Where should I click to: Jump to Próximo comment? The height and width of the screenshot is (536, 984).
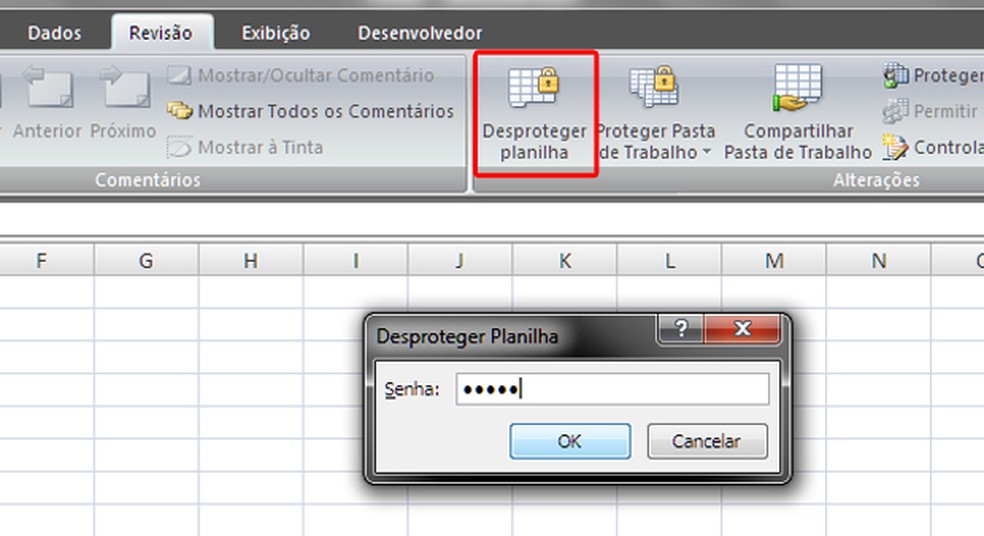pos(124,104)
